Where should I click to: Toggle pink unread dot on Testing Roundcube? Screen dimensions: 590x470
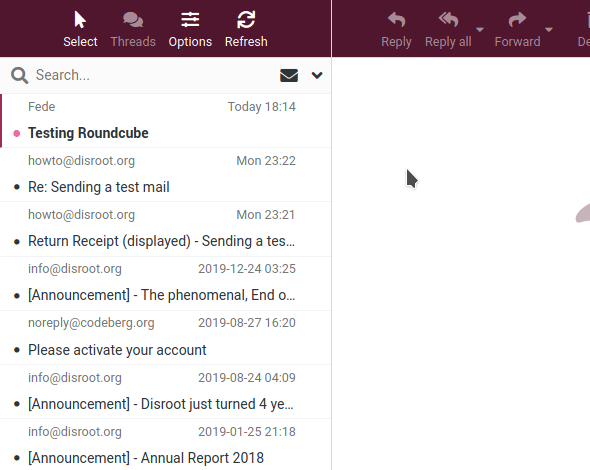tap(17, 133)
